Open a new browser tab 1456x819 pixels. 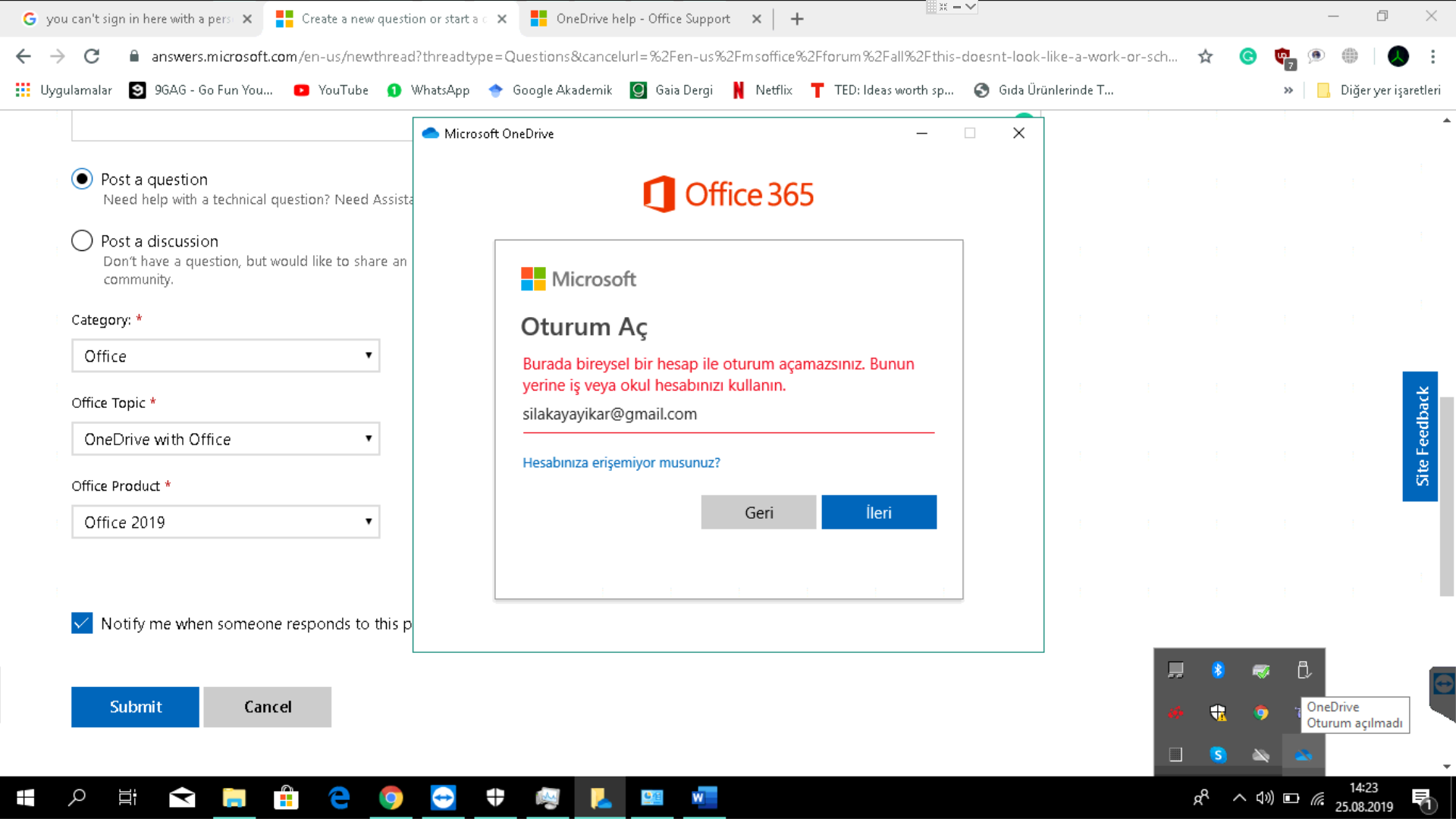[796, 19]
